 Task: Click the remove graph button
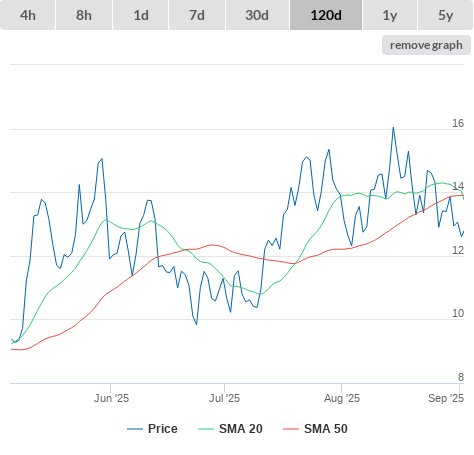pos(426,45)
